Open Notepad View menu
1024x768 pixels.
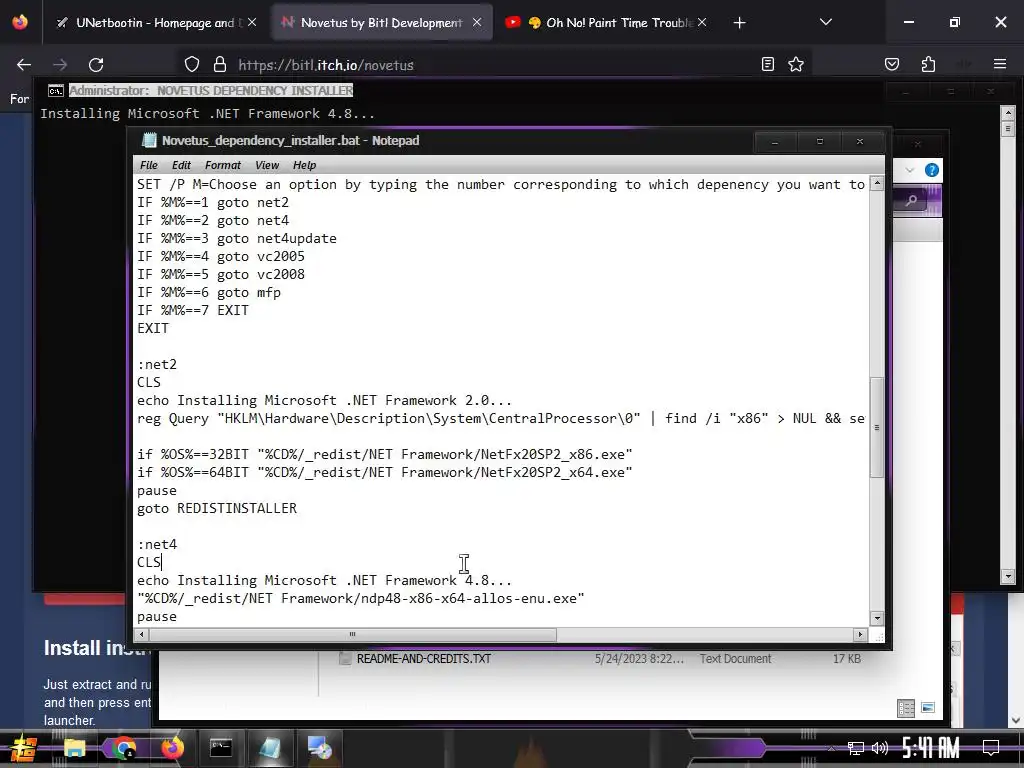[x=266, y=165]
